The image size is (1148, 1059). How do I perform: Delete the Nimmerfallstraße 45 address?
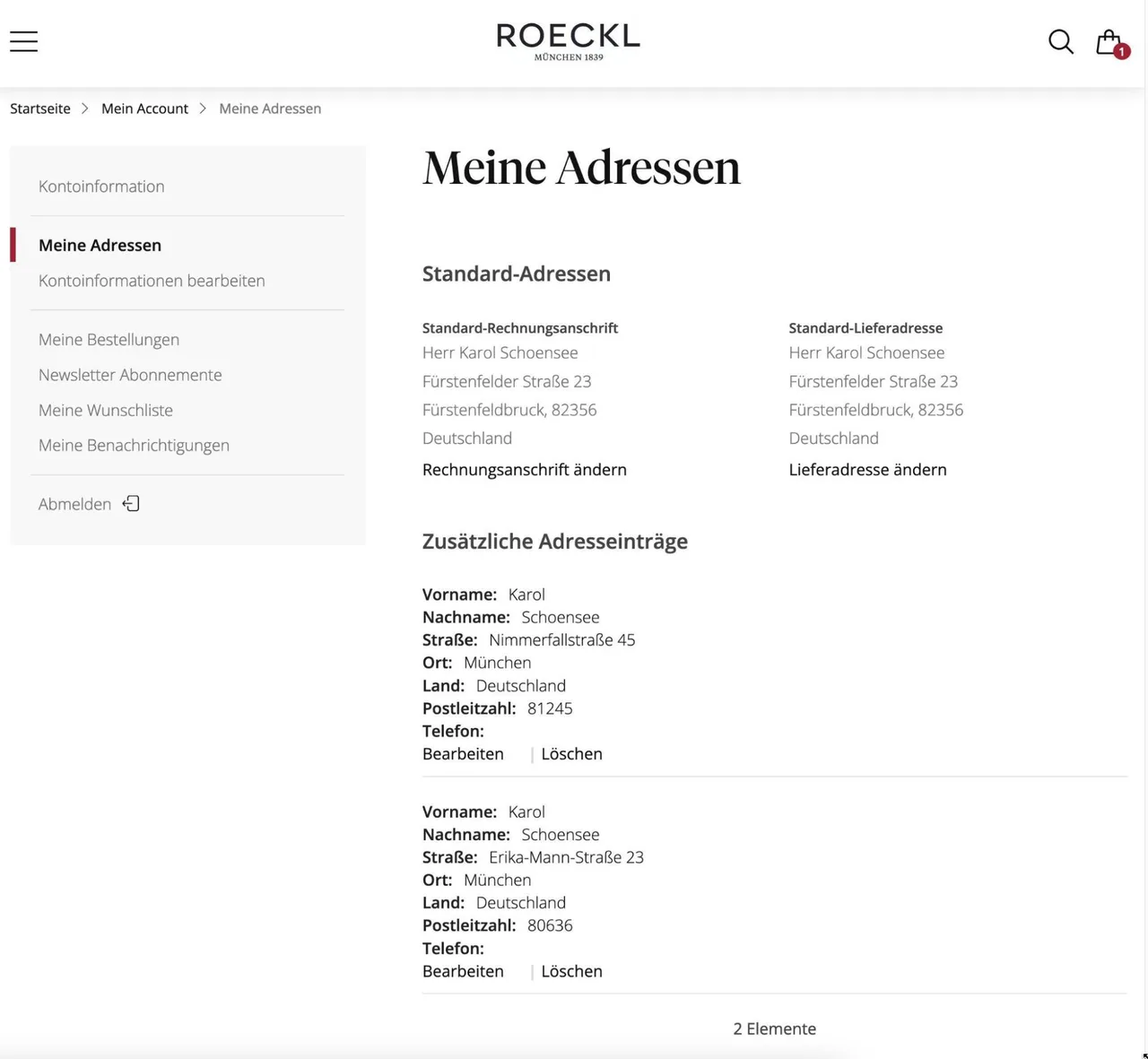click(571, 754)
